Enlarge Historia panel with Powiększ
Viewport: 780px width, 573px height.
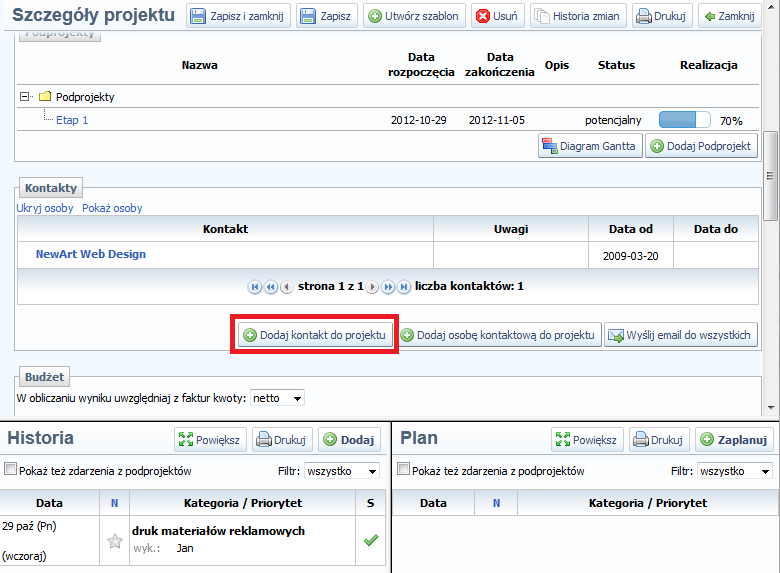(x=211, y=440)
